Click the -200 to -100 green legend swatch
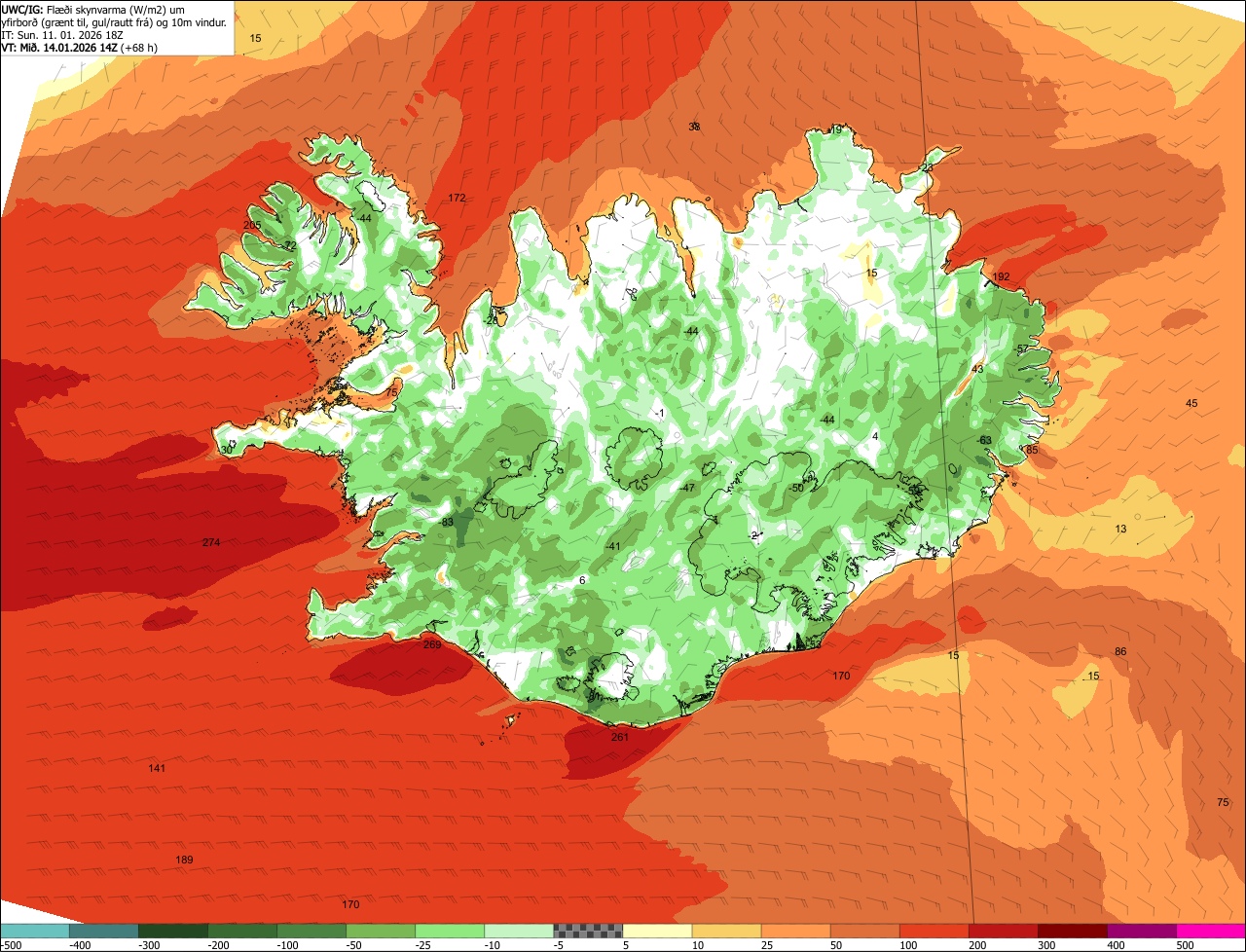 pos(242,931)
